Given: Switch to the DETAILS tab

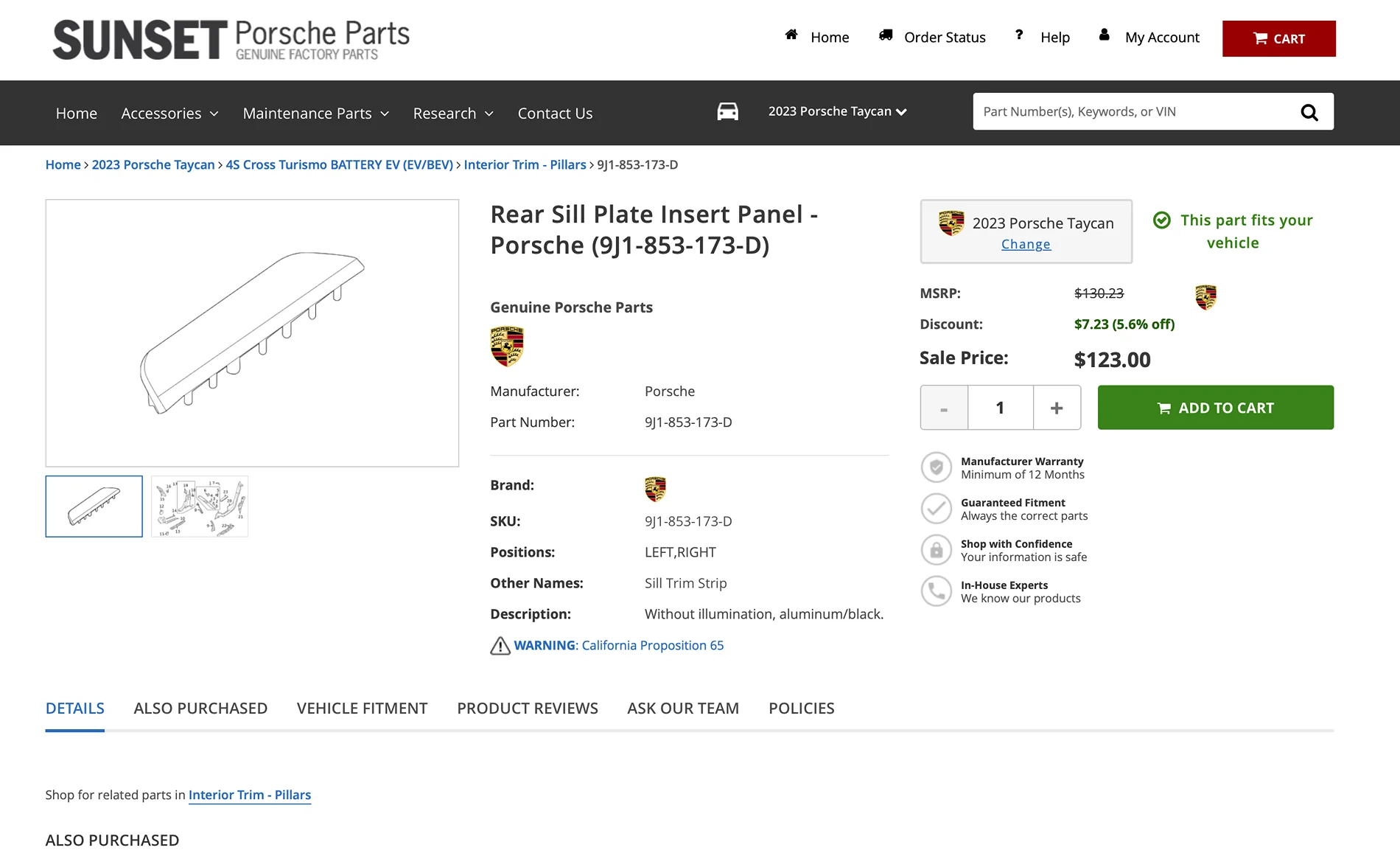Looking at the screenshot, I should [75, 708].
